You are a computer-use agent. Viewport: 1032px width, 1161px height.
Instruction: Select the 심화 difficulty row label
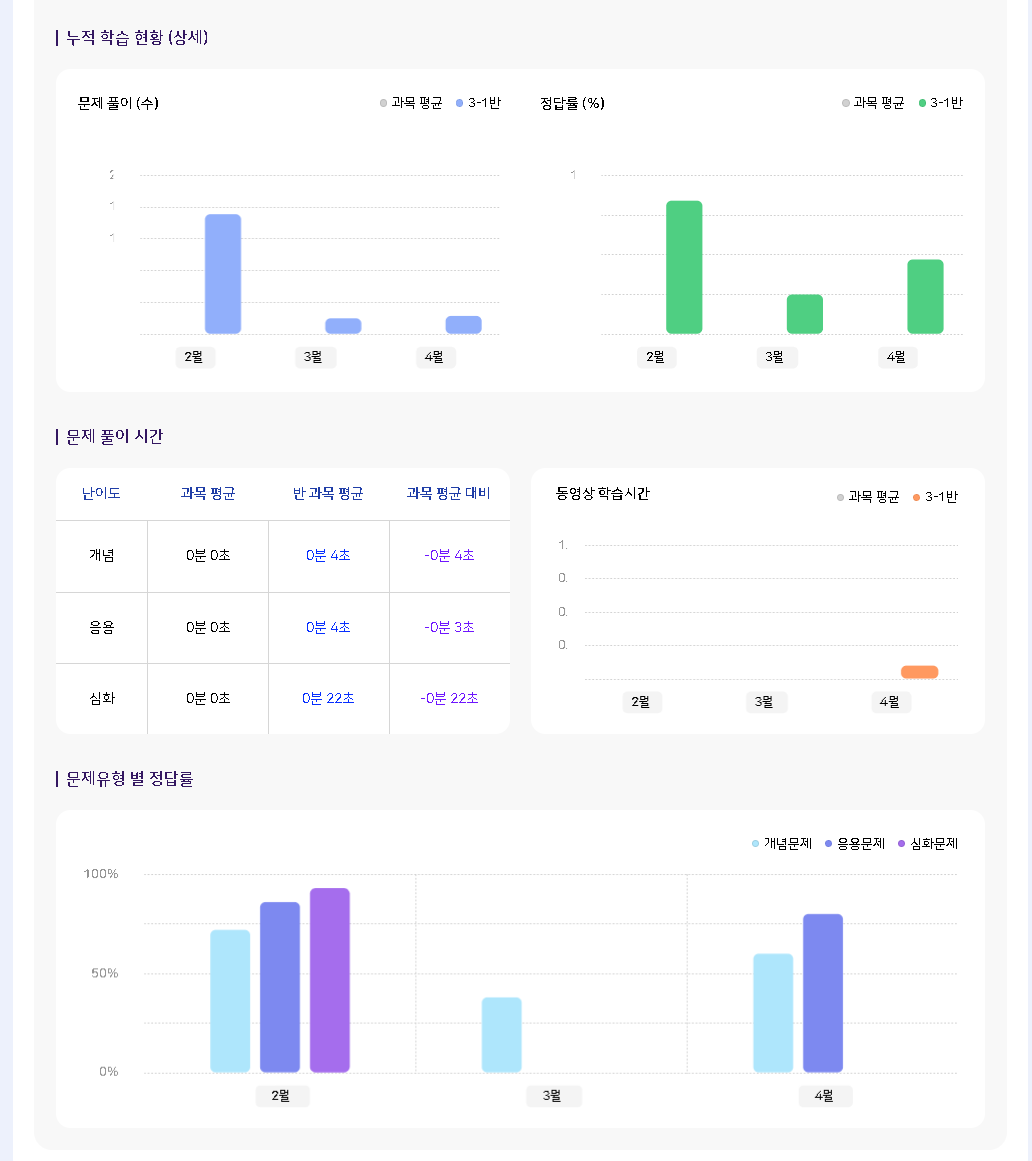102,698
